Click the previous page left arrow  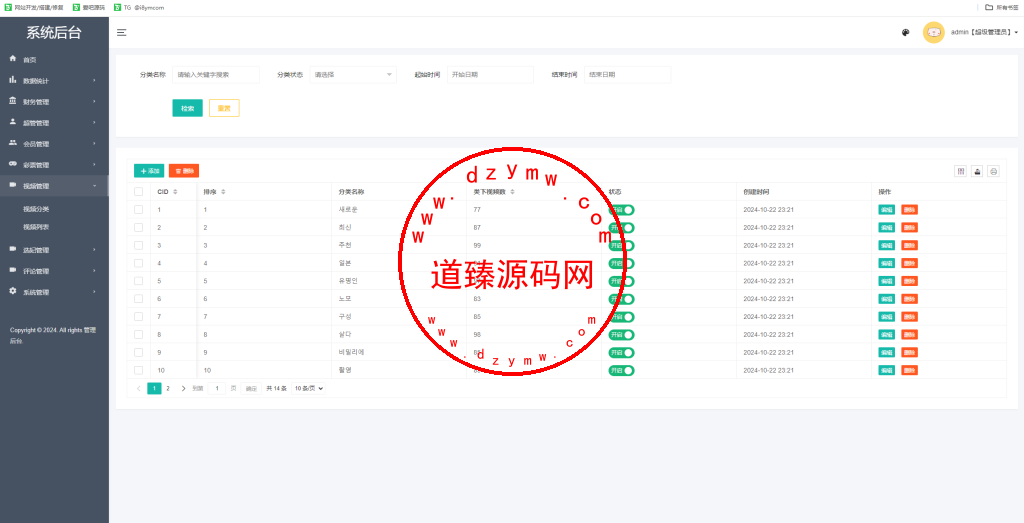138,388
